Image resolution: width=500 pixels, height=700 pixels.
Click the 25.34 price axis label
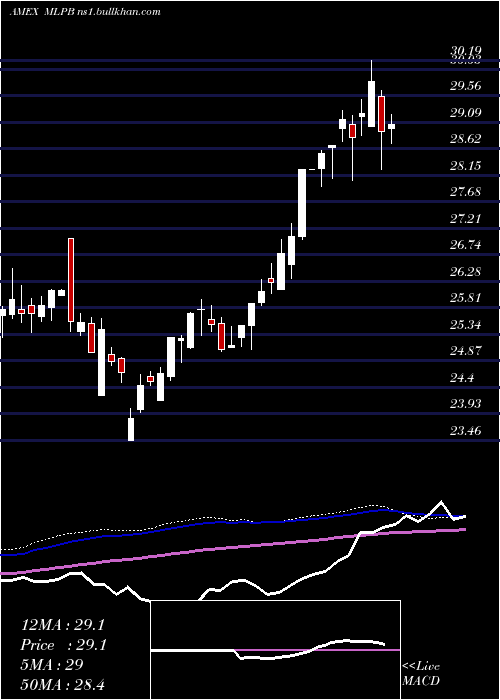click(x=466, y=325)
